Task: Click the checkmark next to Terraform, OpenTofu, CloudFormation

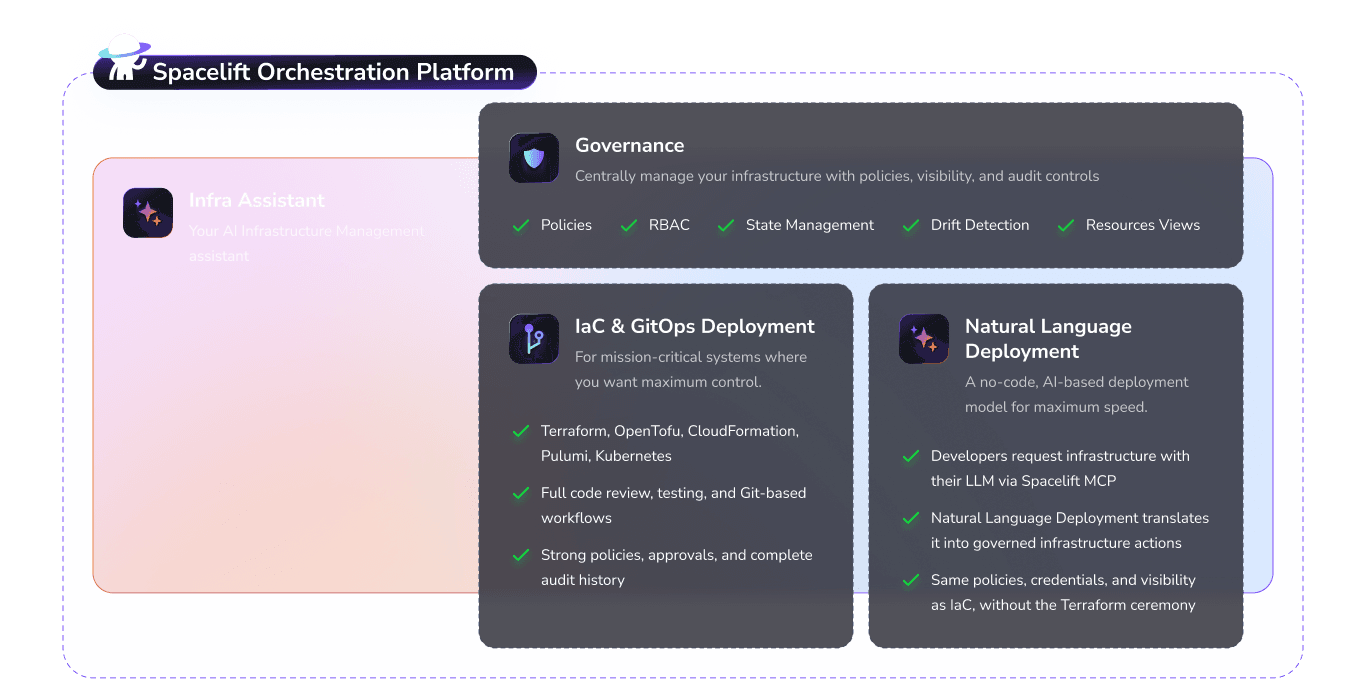Action: (521, 431)
